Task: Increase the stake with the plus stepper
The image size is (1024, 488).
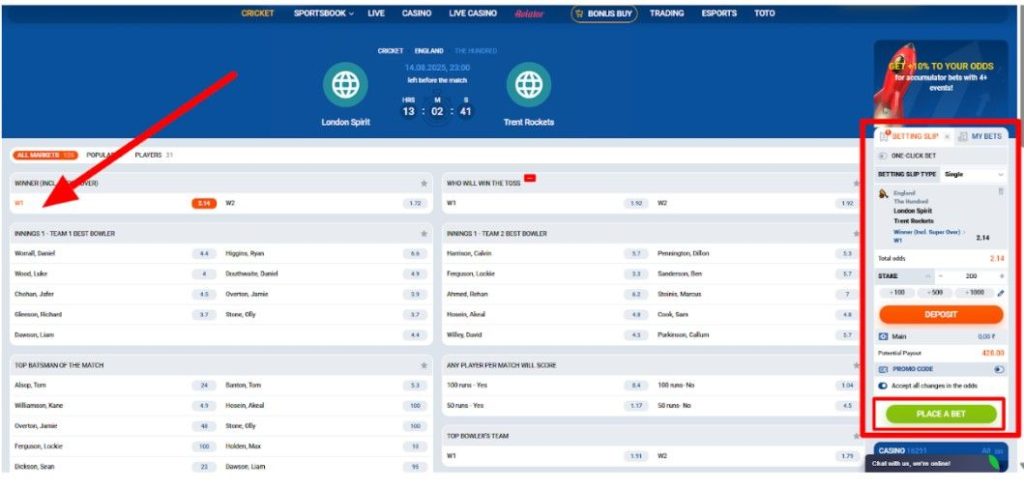Action: pos(999,275)
